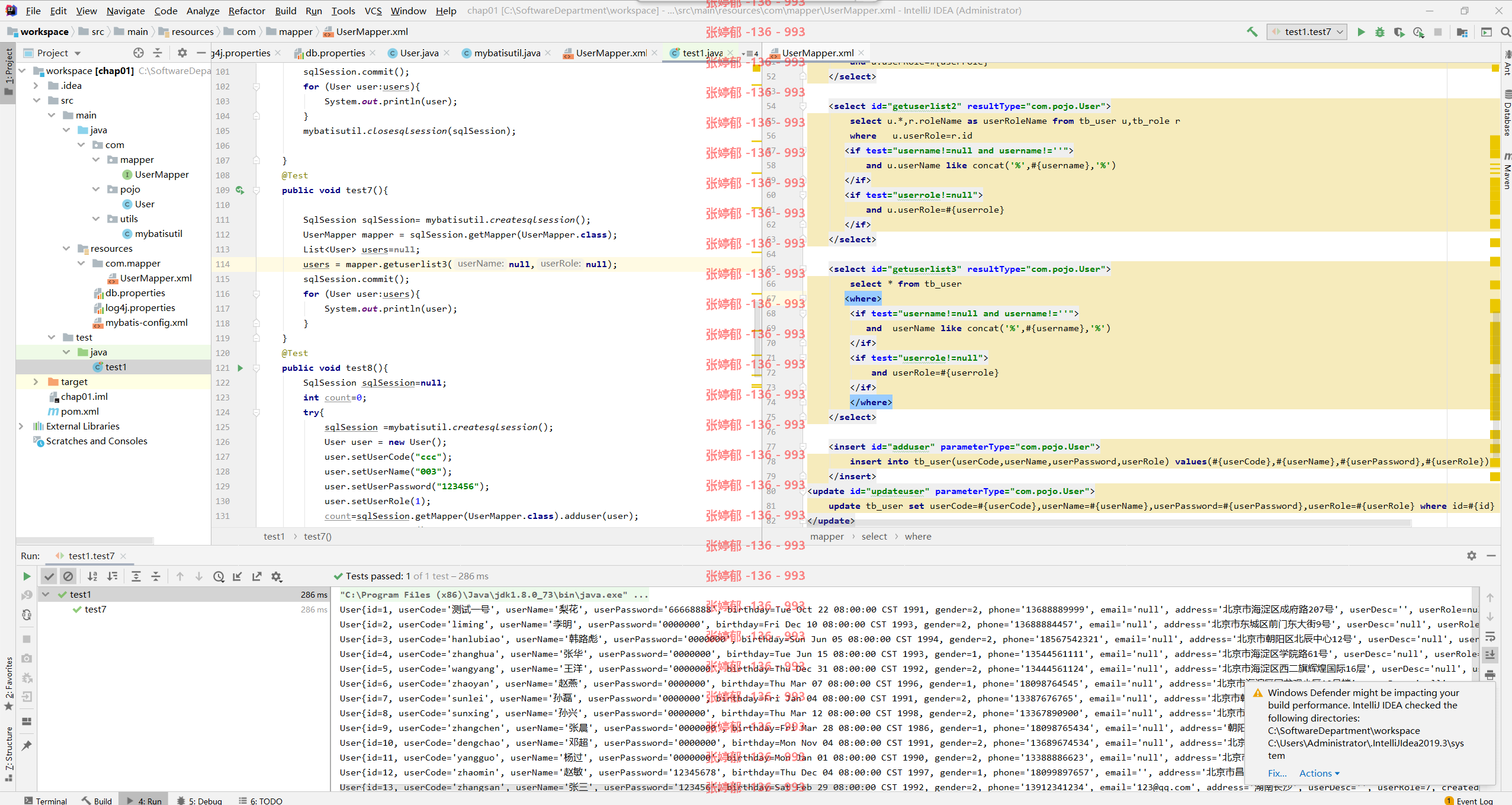The image size is (1512, 805).
Task: Toggle Show Ignored tests button
Action: [68, 576]
